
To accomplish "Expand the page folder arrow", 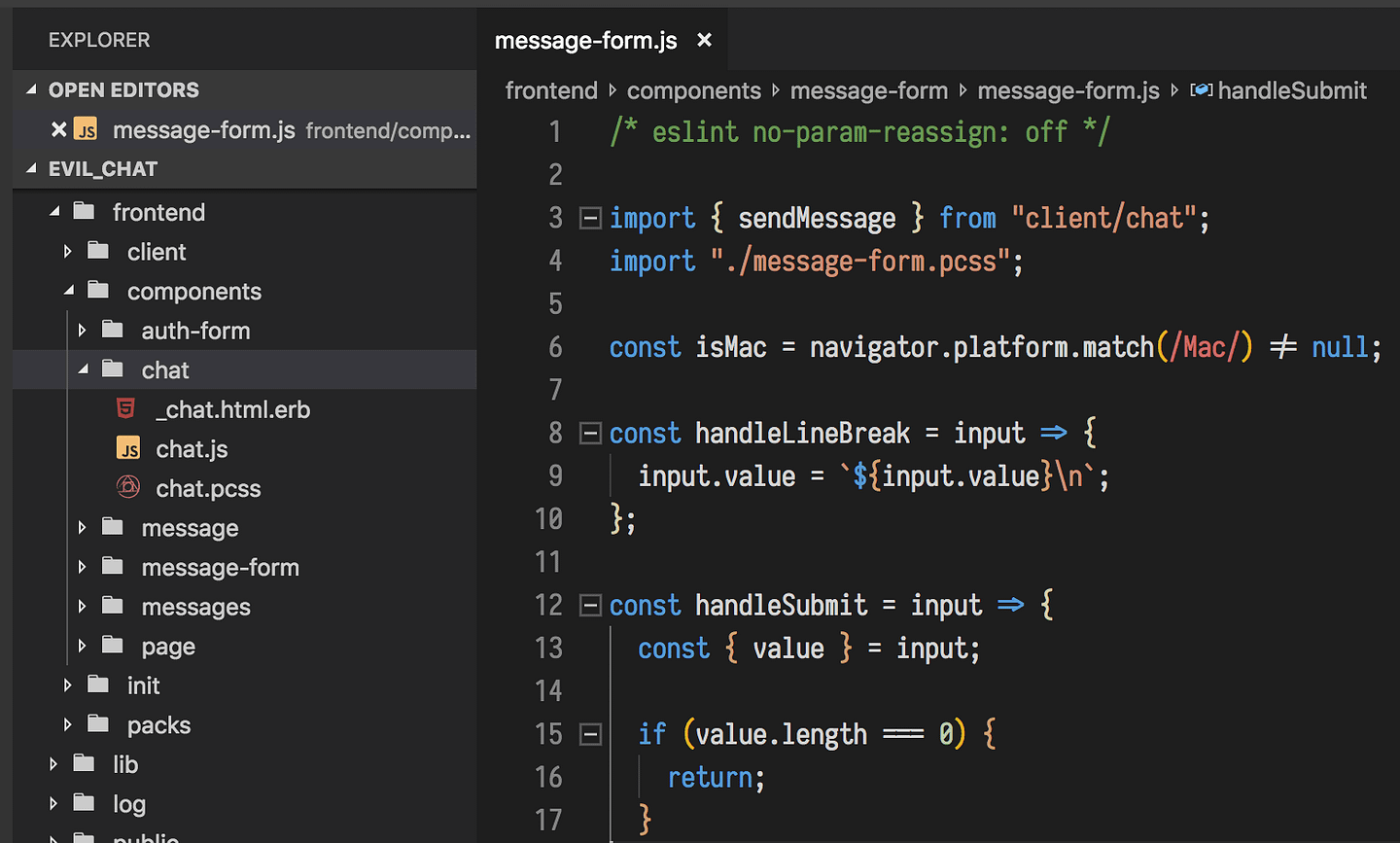I will [83, 646].
